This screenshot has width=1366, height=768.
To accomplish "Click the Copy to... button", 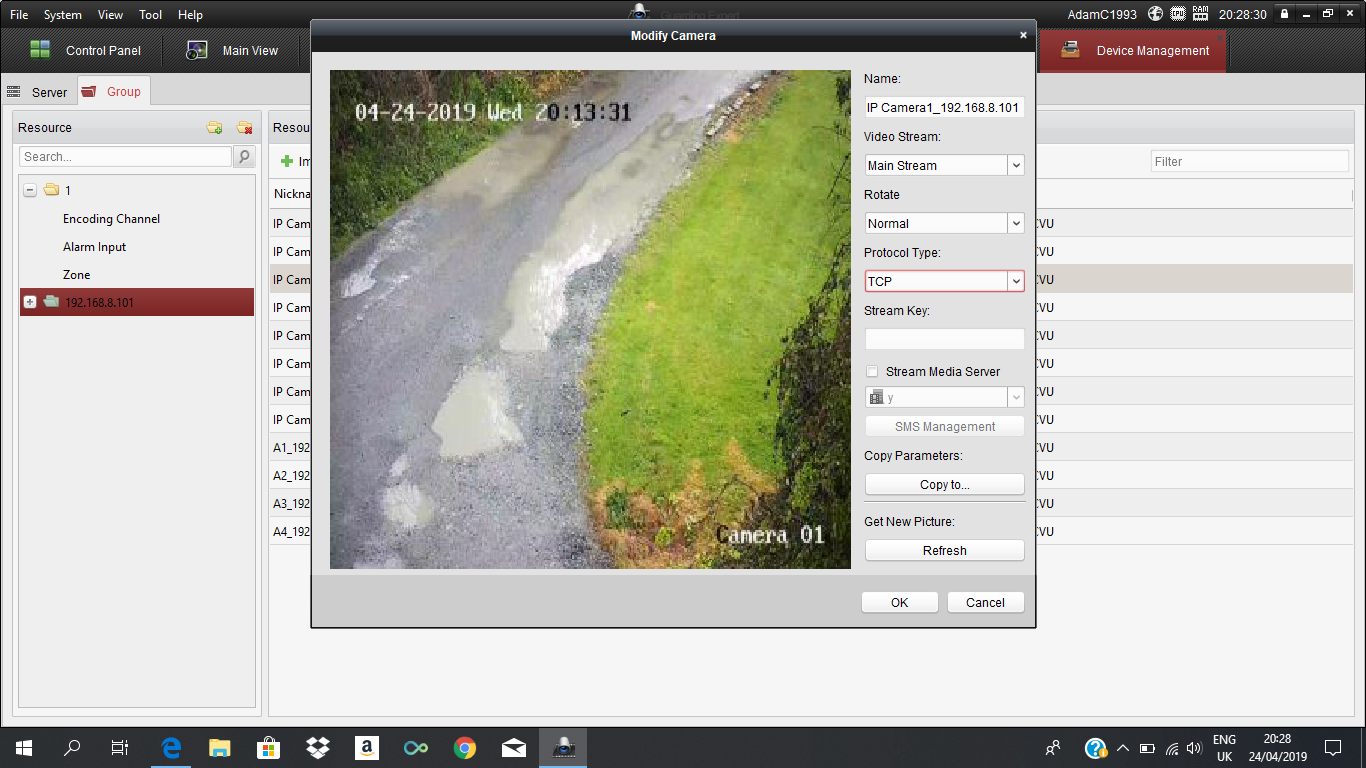I will pos(944,484).
